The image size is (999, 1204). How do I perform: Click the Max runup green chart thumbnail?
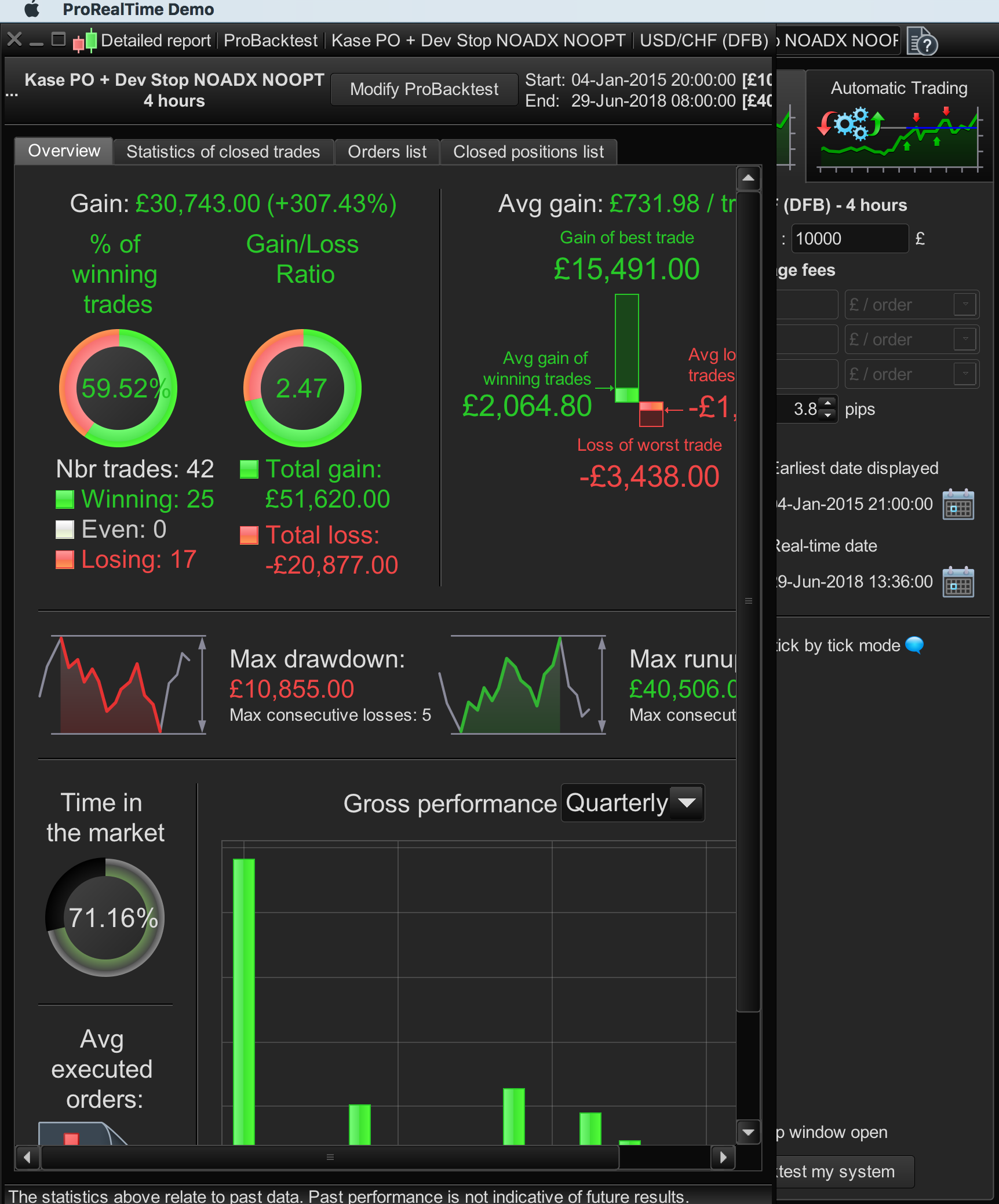[523, 685]
